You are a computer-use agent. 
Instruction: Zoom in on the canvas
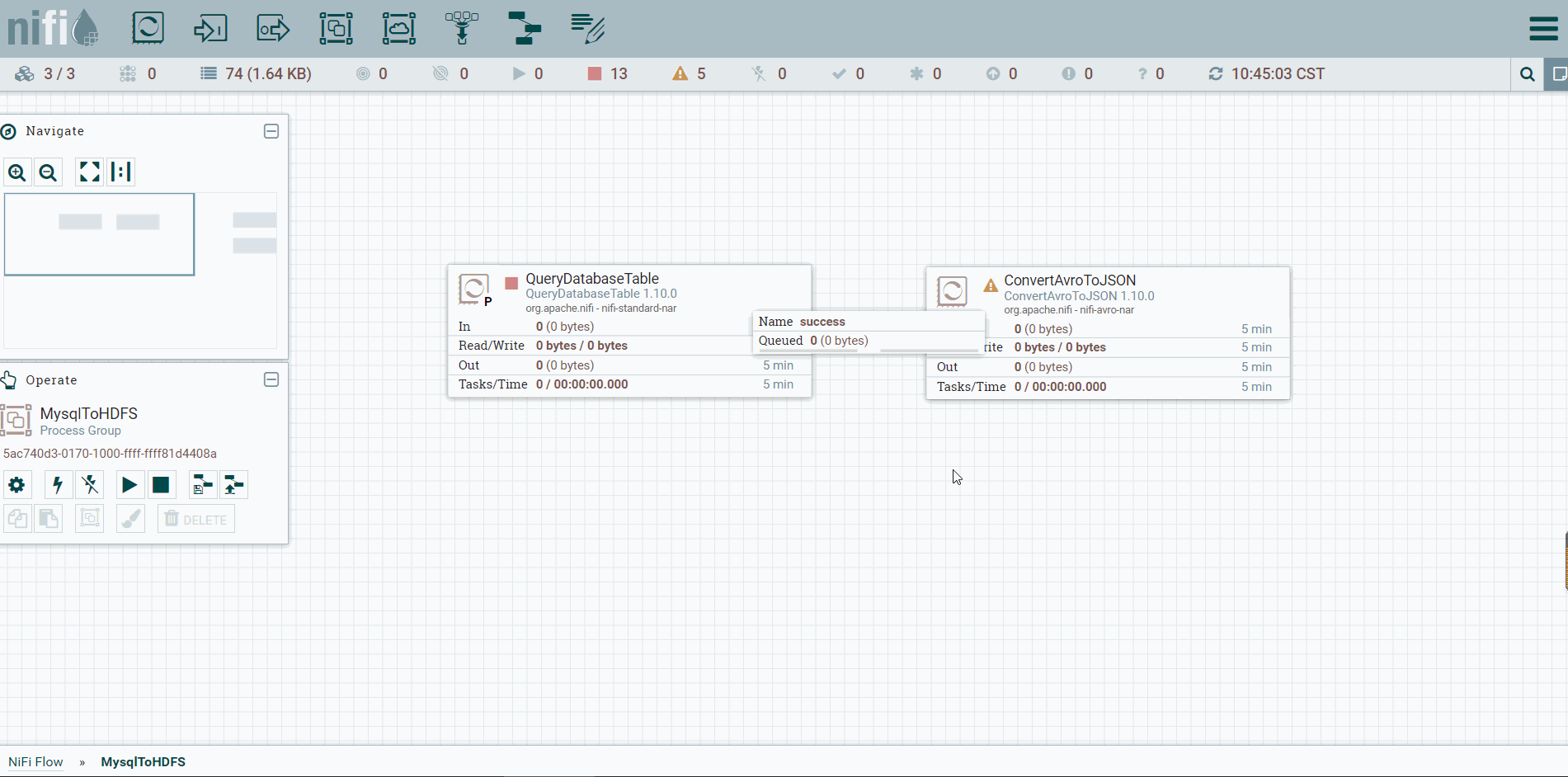point(17,172)
